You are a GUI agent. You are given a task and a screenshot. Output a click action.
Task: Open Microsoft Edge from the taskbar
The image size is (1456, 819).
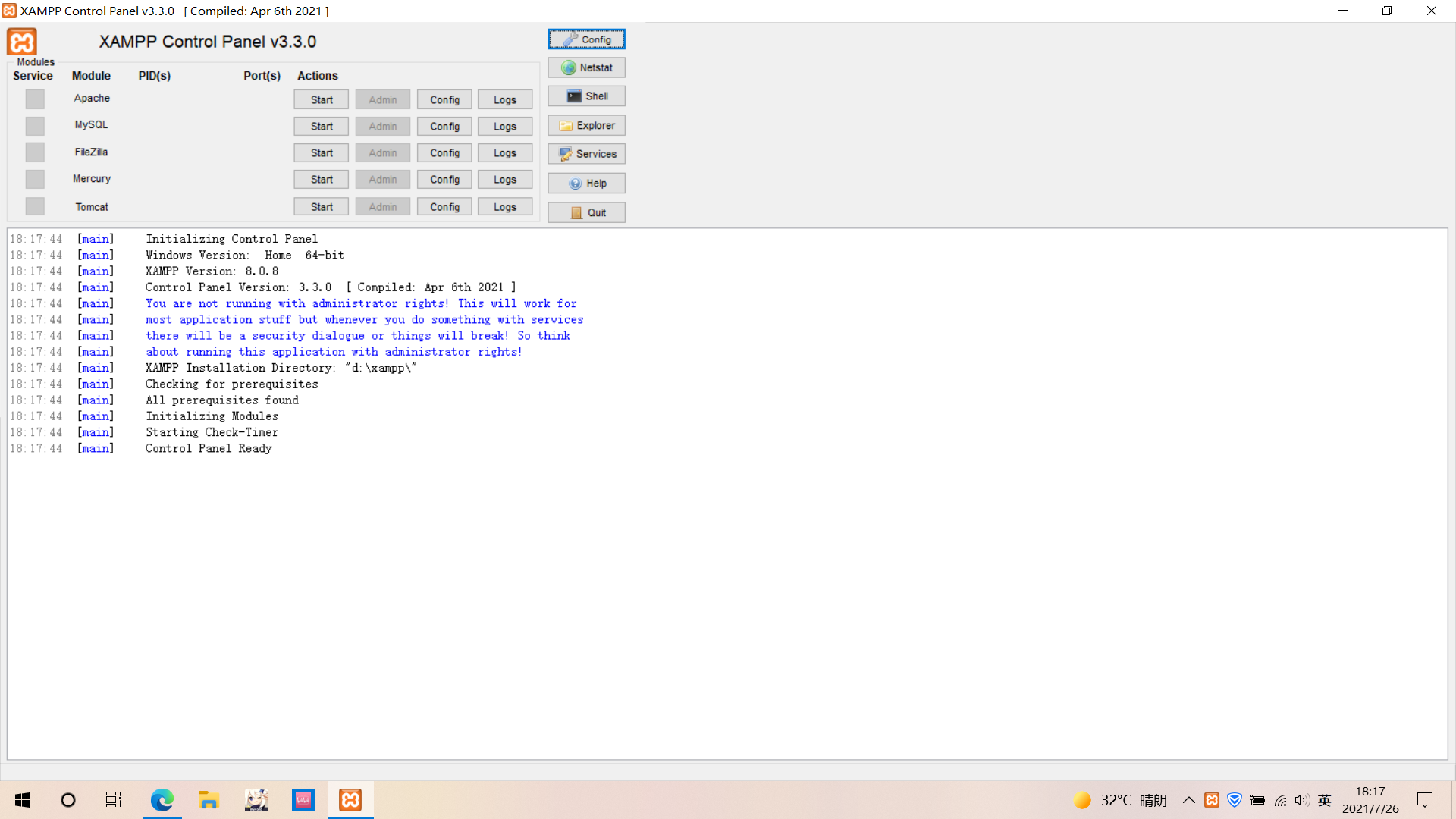point(162,800)
